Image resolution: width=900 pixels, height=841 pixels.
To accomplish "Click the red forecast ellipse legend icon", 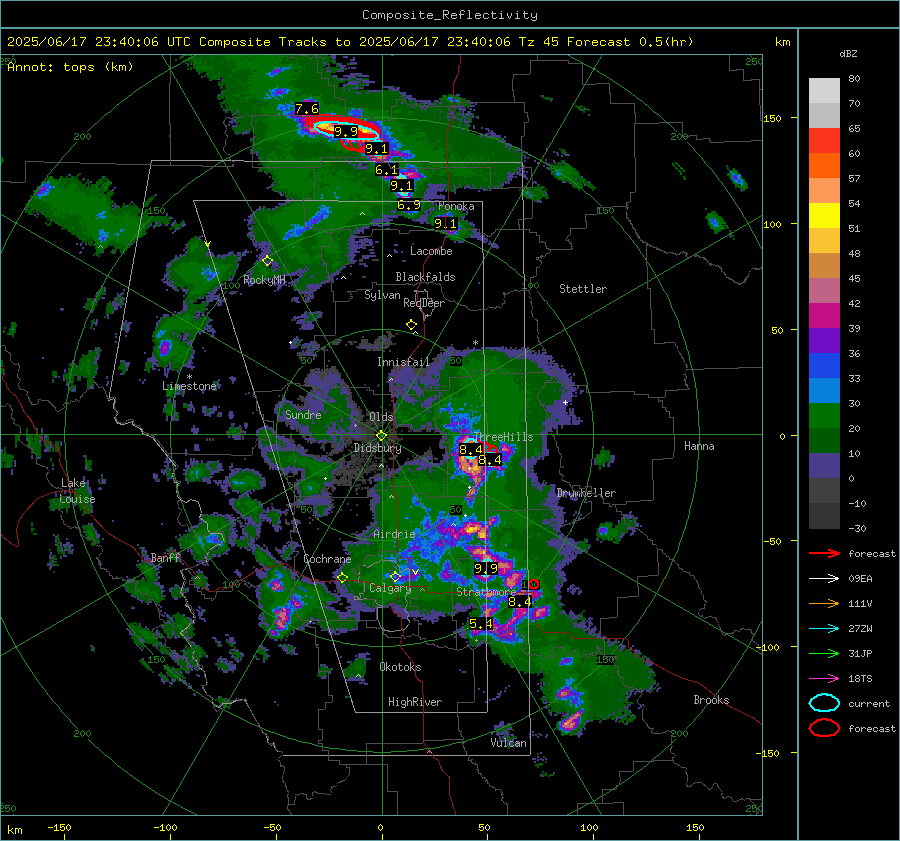I will point(824,728).
